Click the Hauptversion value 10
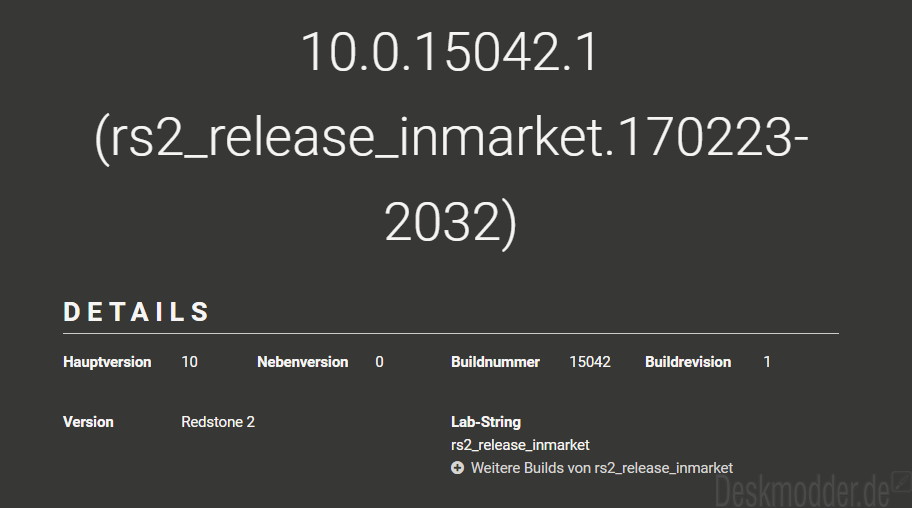This screenshot has height=508, width=912. (x=190, y=362)
